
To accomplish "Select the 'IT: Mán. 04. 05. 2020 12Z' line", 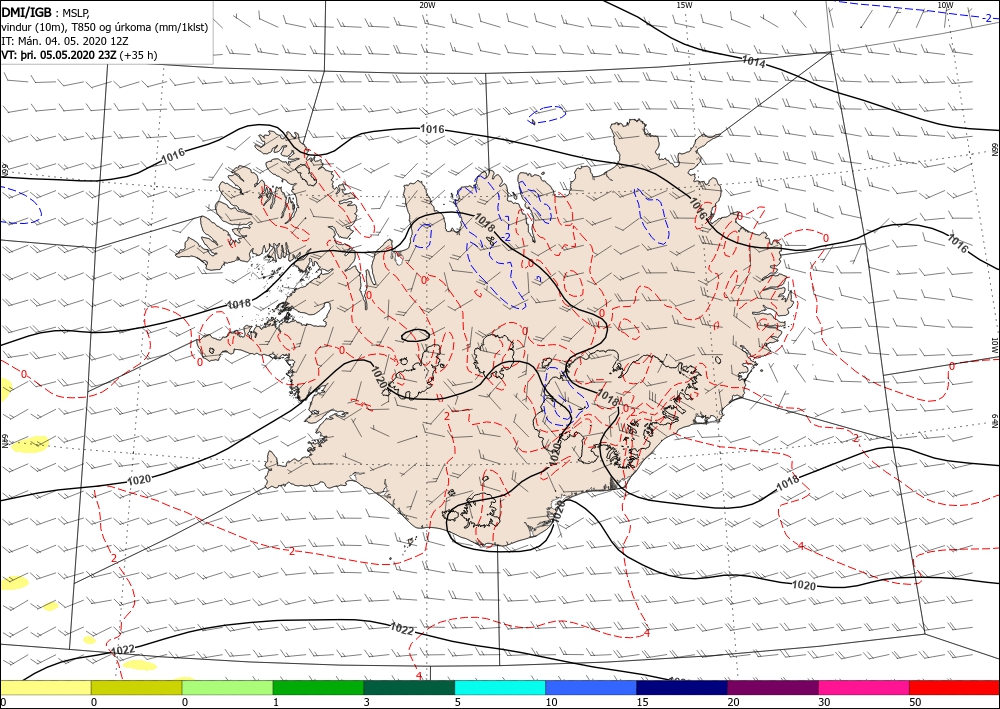I will (66, 41).
